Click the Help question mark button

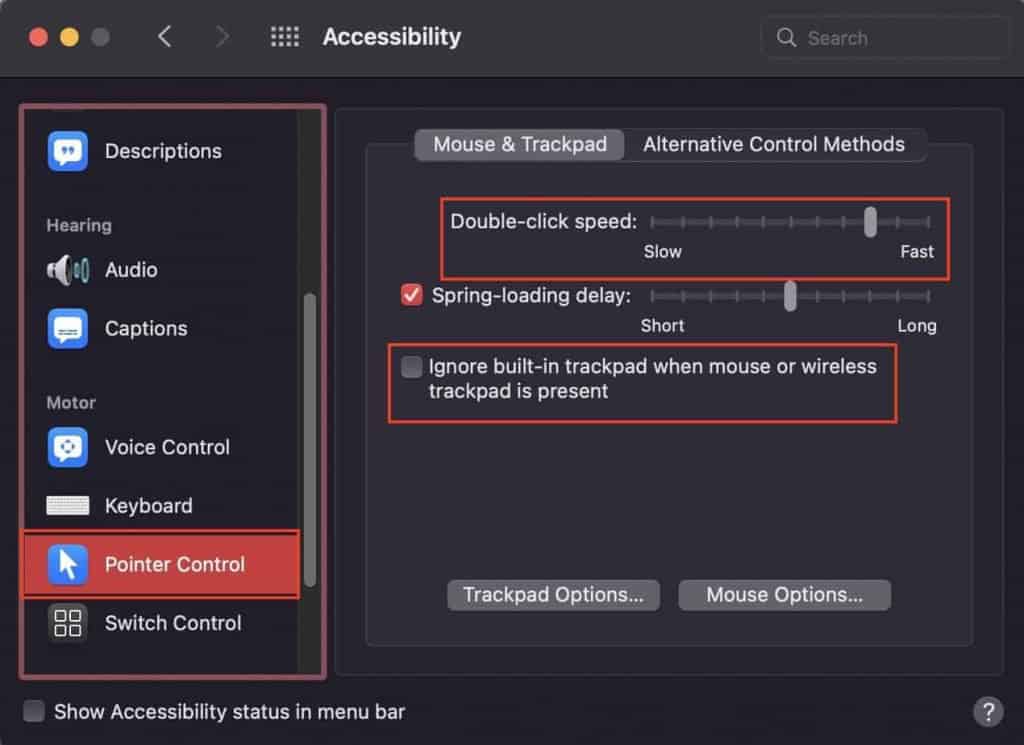[x=989, y=712]
